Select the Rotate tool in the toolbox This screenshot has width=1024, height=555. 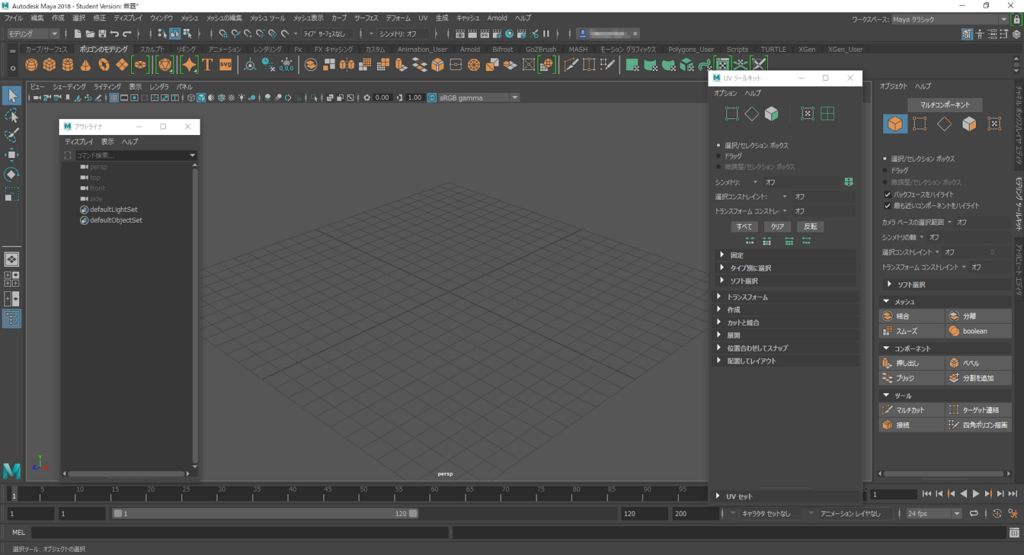(12, 174)
